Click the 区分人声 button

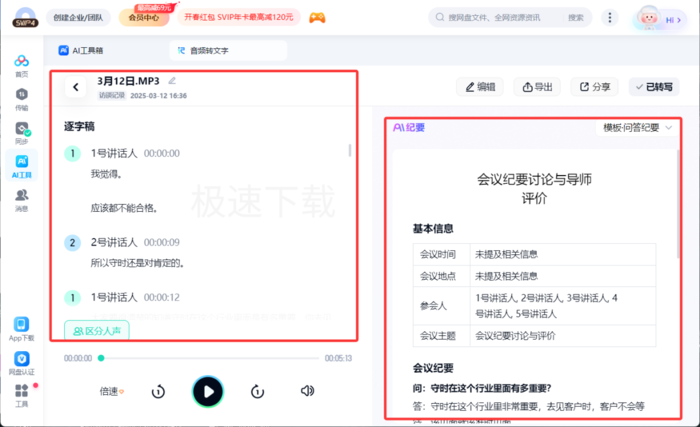click(x=97, y=331)
